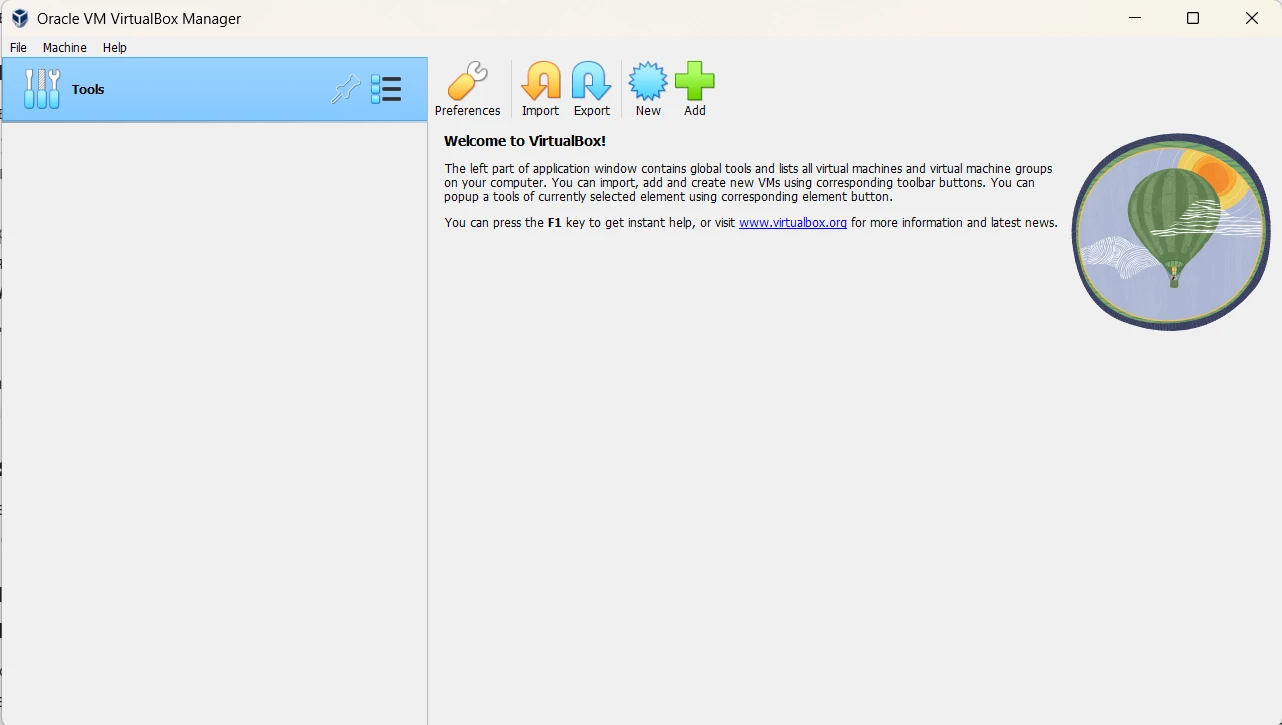This screenshot has width=1282, height=725.
Task: Click the empty virtual machine list area
Action: tap(214, 420)
